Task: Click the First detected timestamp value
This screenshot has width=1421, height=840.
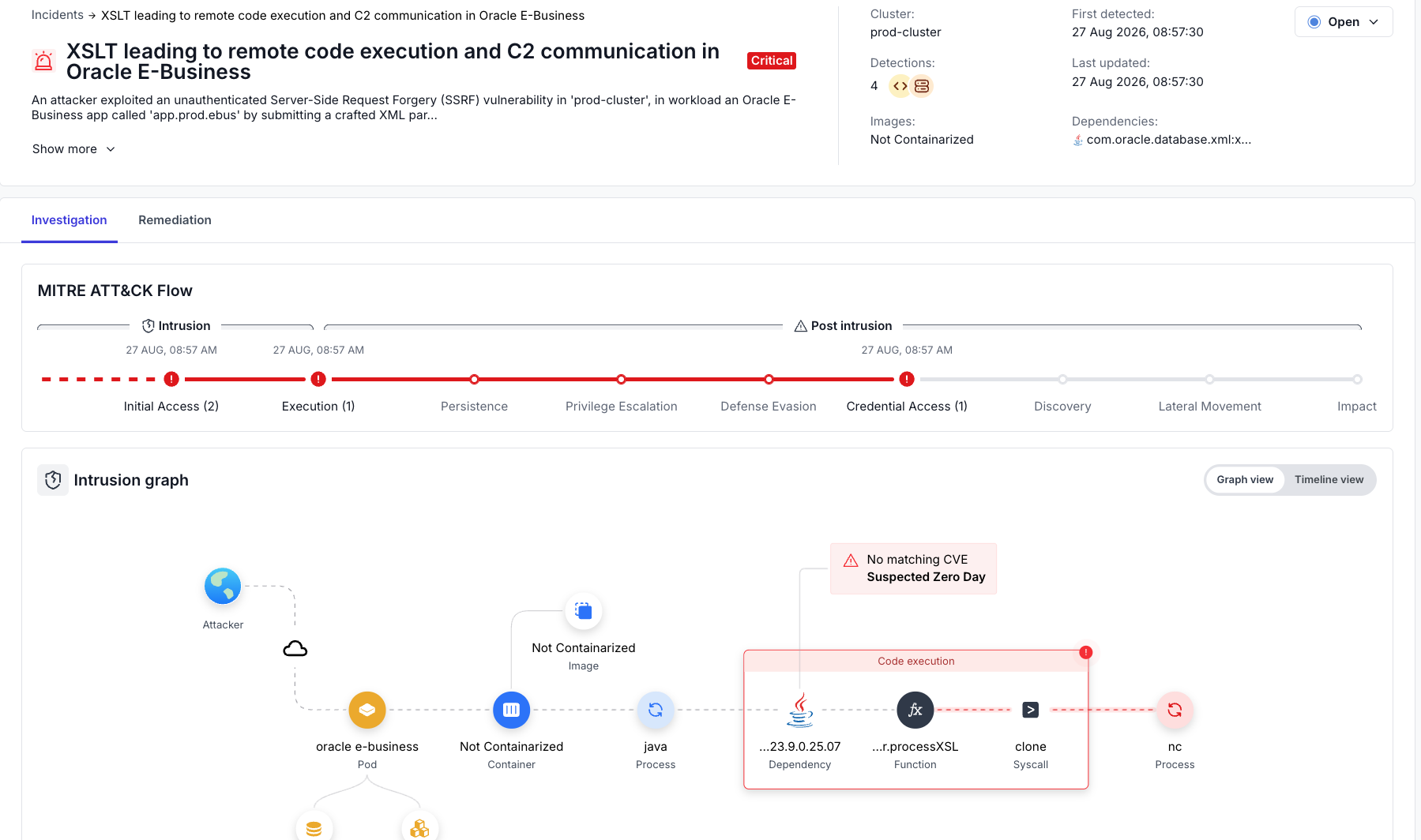Action: click(1137, 32)
